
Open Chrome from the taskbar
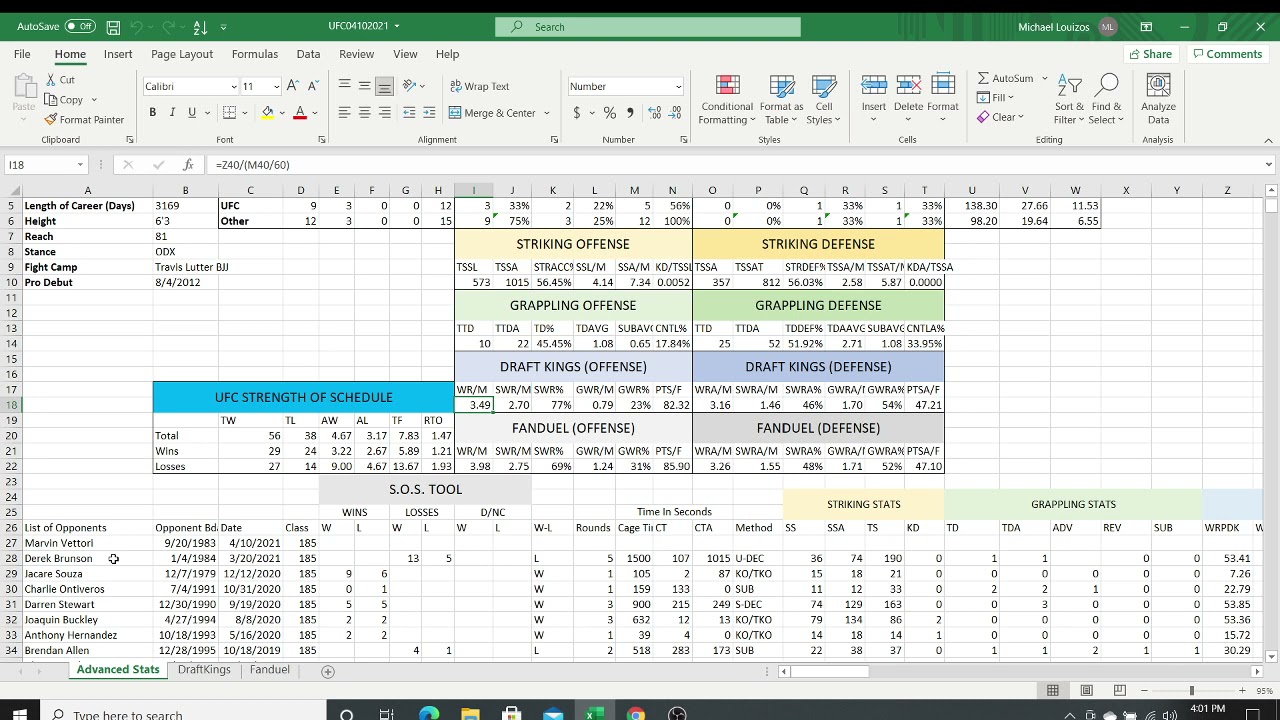[636, 714]
